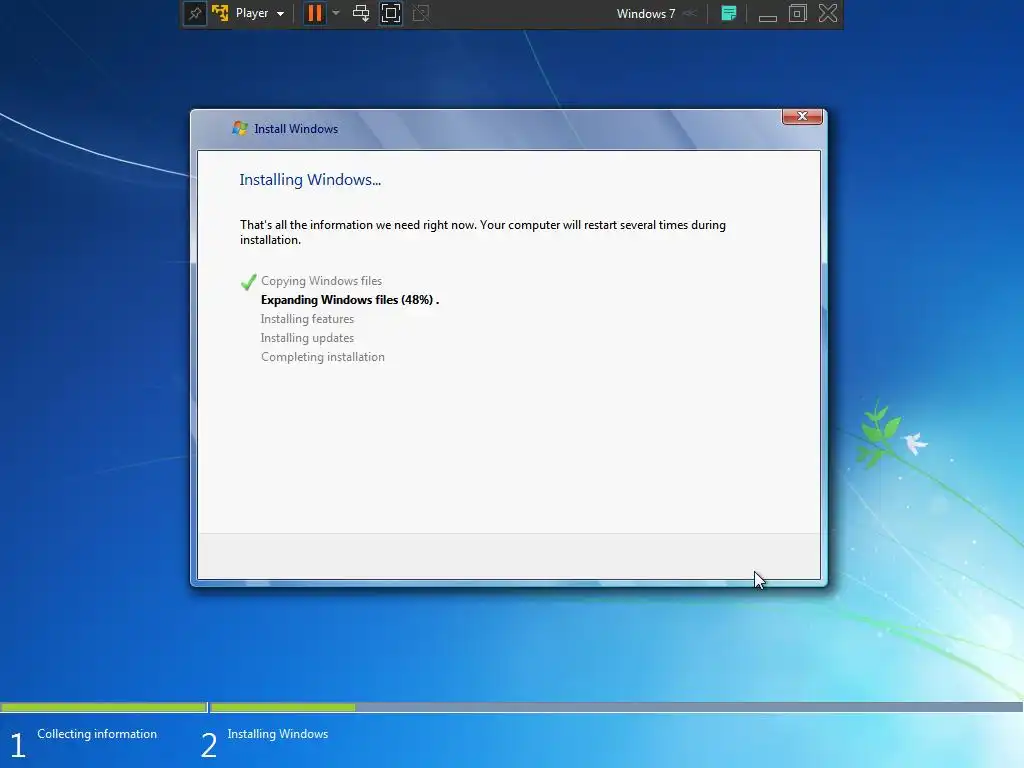The image size is (1024, 768).
Task: Close the VMware Player window
Action: (827, 13)
